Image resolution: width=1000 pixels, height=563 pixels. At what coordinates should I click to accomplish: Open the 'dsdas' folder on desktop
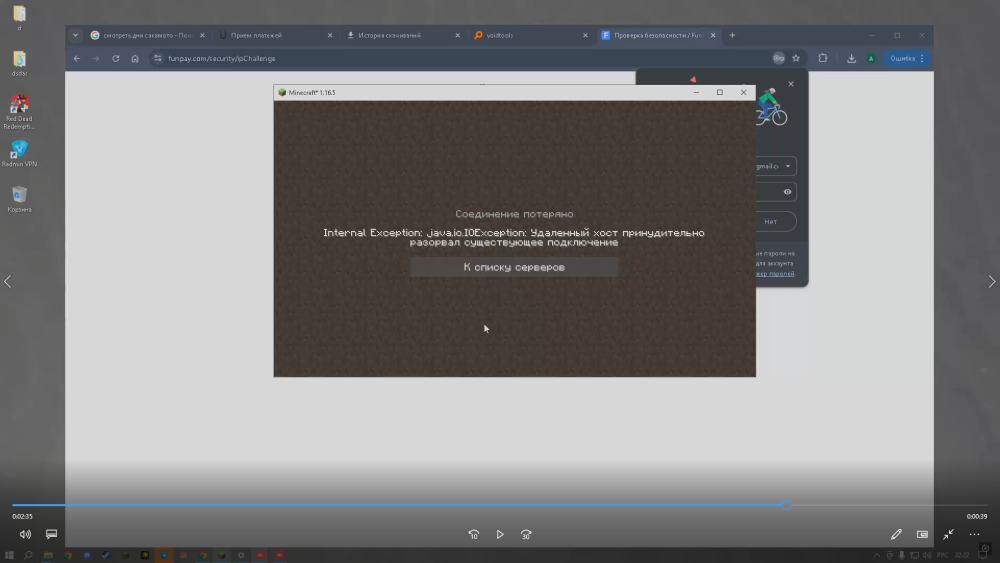(x=19, y=63)
